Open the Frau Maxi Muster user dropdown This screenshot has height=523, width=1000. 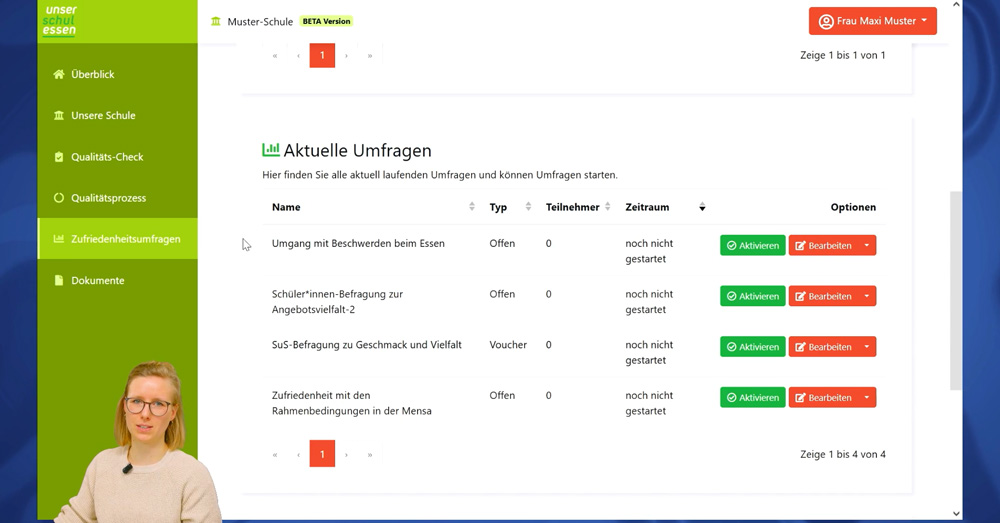[x=872, y=21]
